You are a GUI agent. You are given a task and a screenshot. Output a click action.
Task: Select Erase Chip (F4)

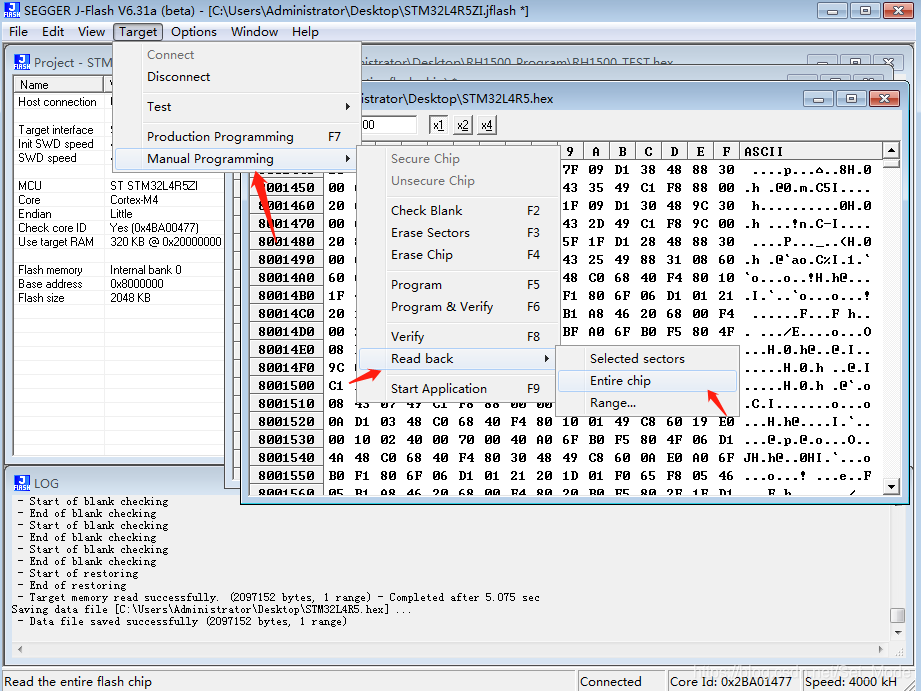point(459,255)
